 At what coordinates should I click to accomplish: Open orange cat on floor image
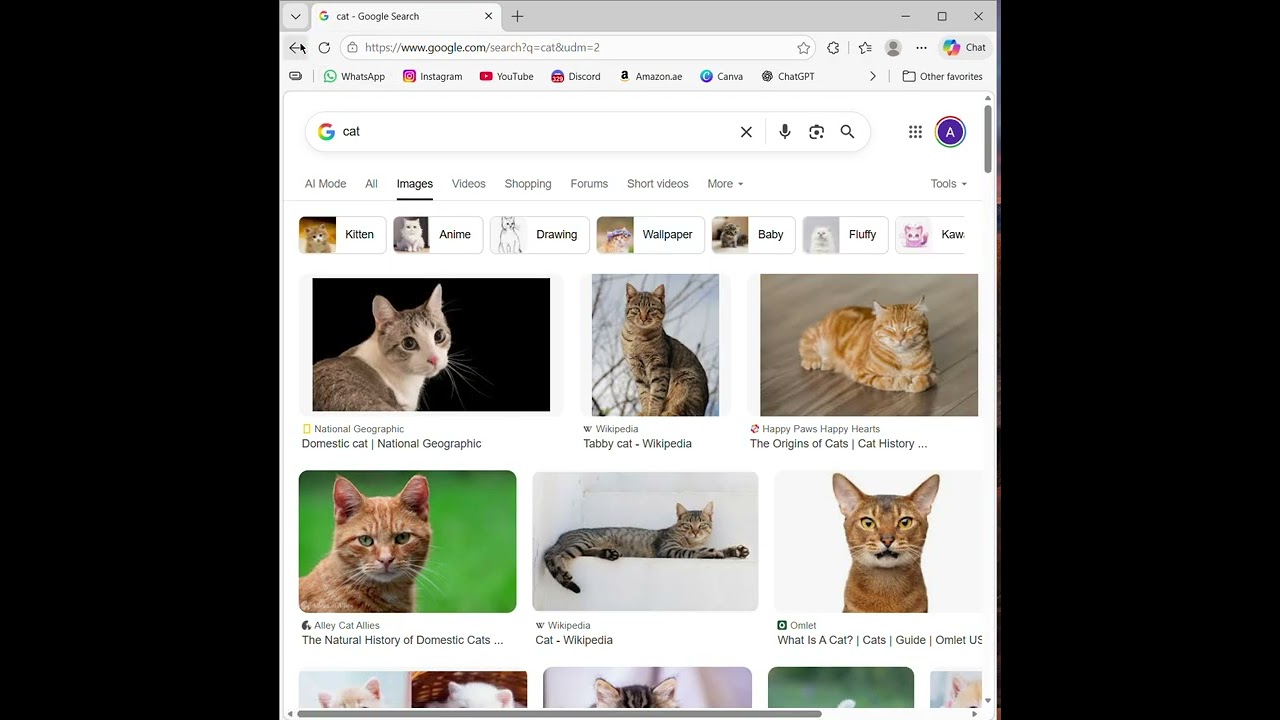(x=868, y=345)
